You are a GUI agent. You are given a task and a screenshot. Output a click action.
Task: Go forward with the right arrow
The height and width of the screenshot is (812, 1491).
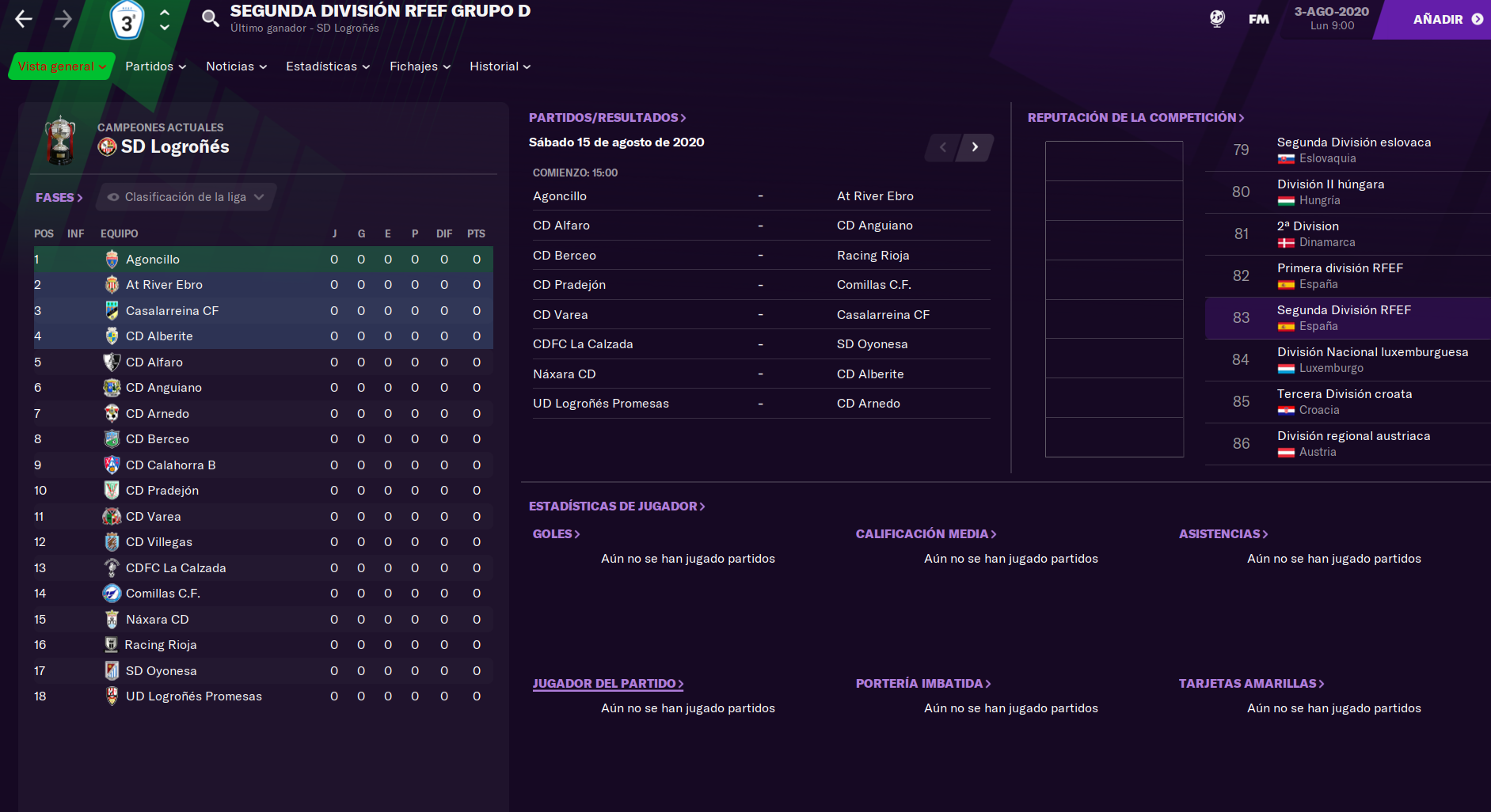pyautogui.click(x=63, y=19)
